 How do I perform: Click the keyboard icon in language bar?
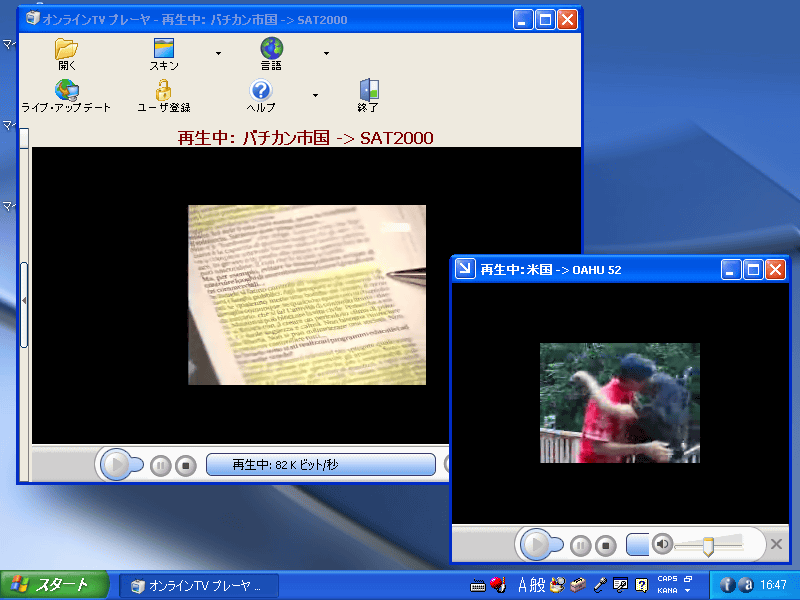[478, 586]
